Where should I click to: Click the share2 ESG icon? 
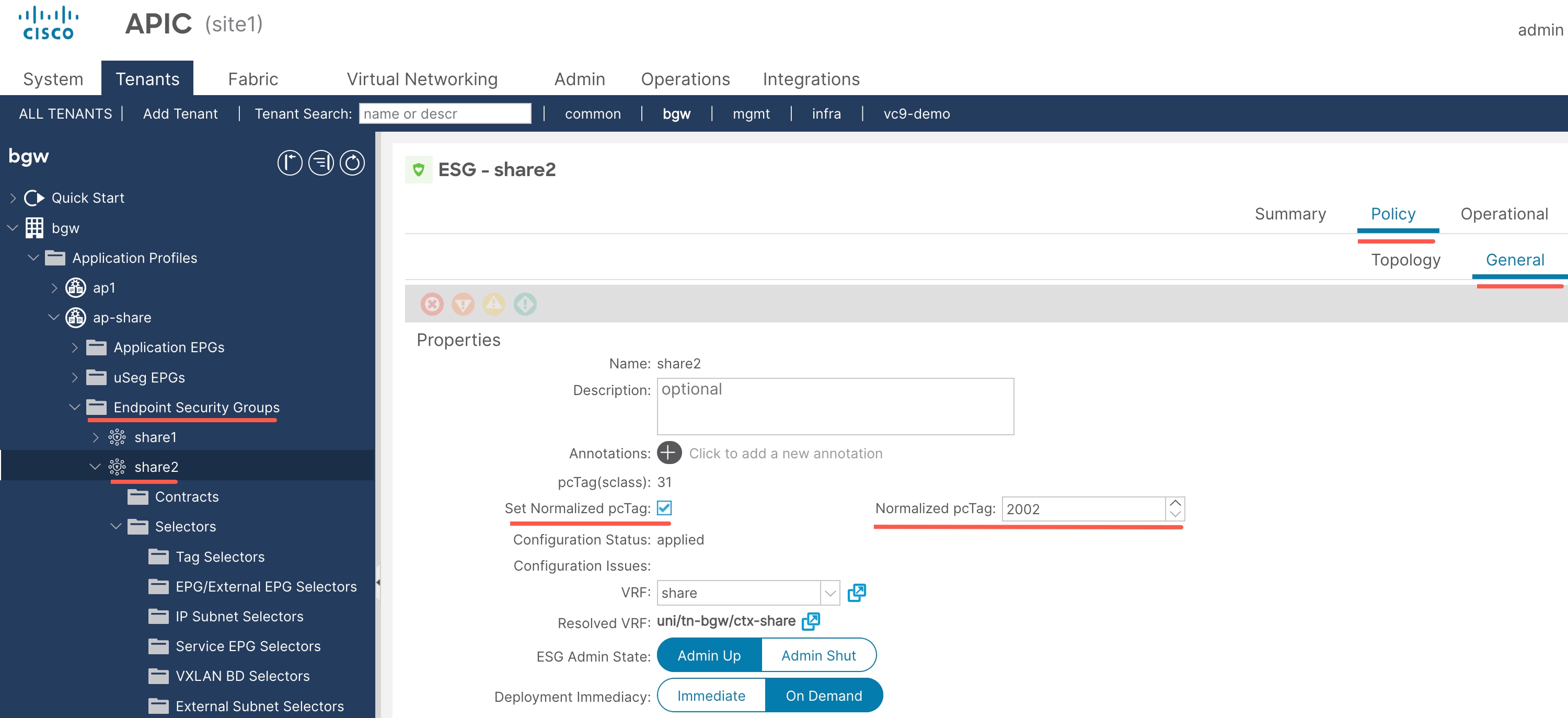tap(117, 467)
